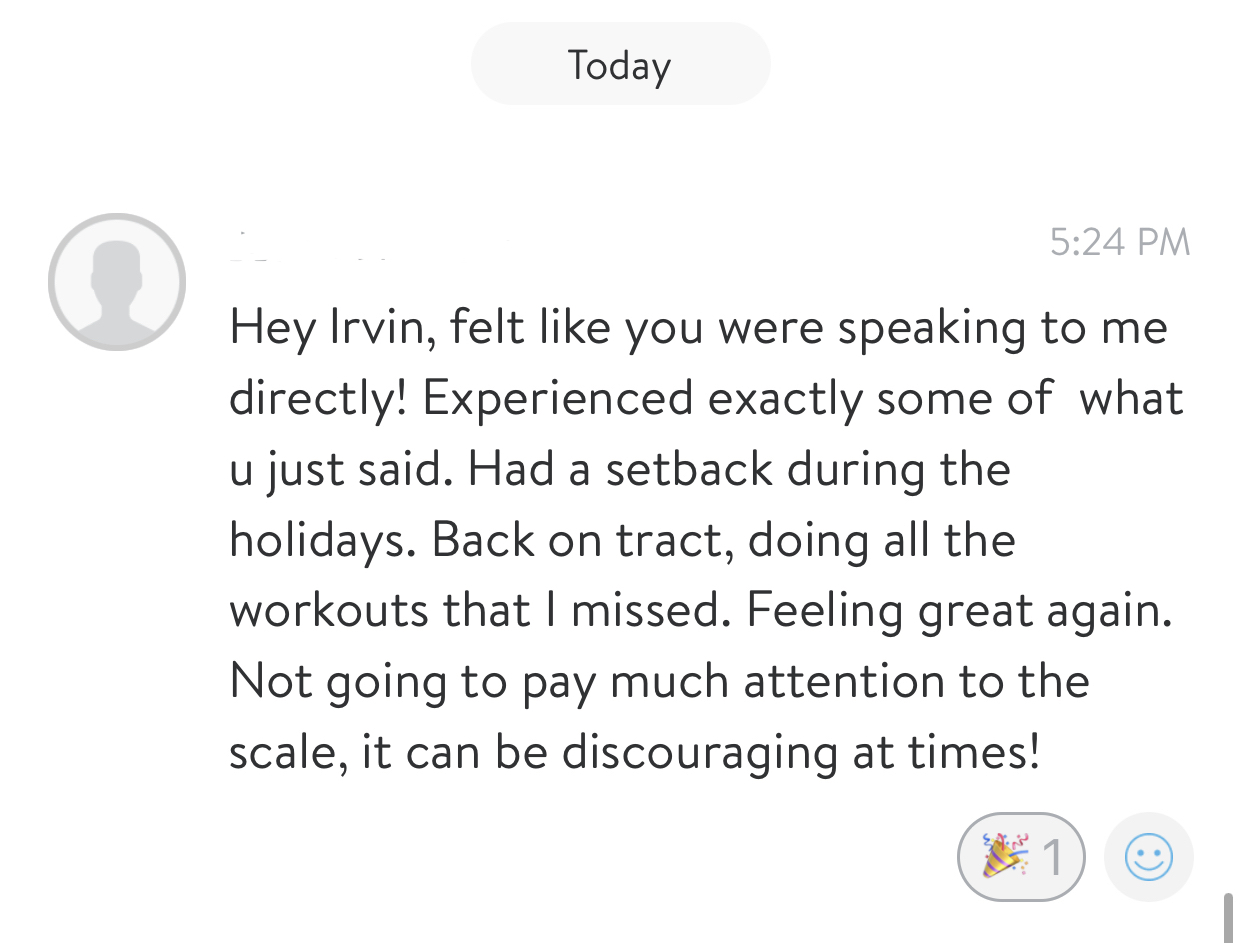This screenshot has width=1242, height=943.
Task: Click the phrase Feeling great again
Action: [959, 611]
